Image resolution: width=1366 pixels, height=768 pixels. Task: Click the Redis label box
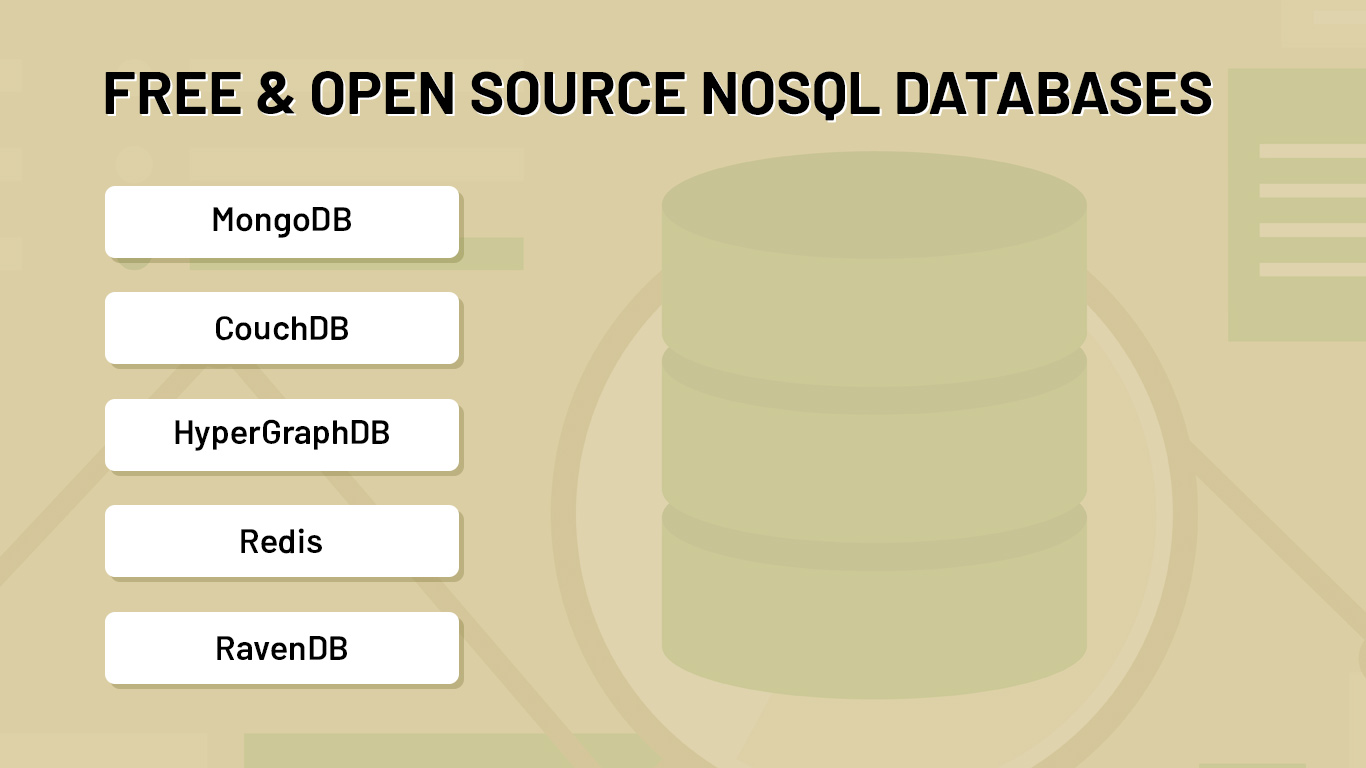point(282,541)
